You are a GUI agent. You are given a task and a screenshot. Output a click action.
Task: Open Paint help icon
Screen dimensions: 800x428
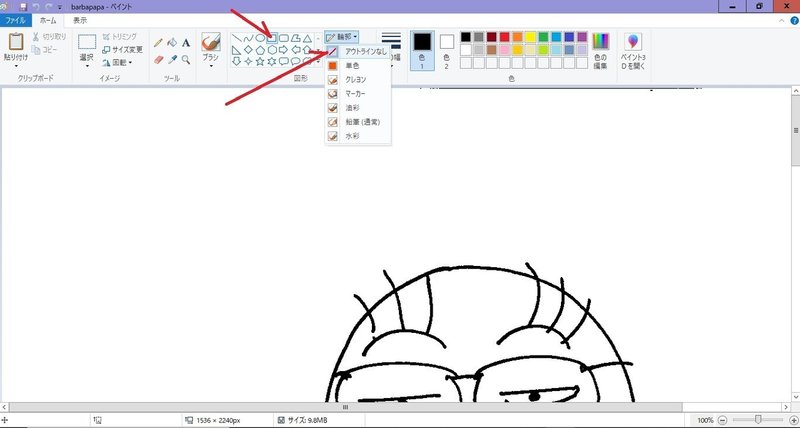pyautogui.click(x=794, y=21)
